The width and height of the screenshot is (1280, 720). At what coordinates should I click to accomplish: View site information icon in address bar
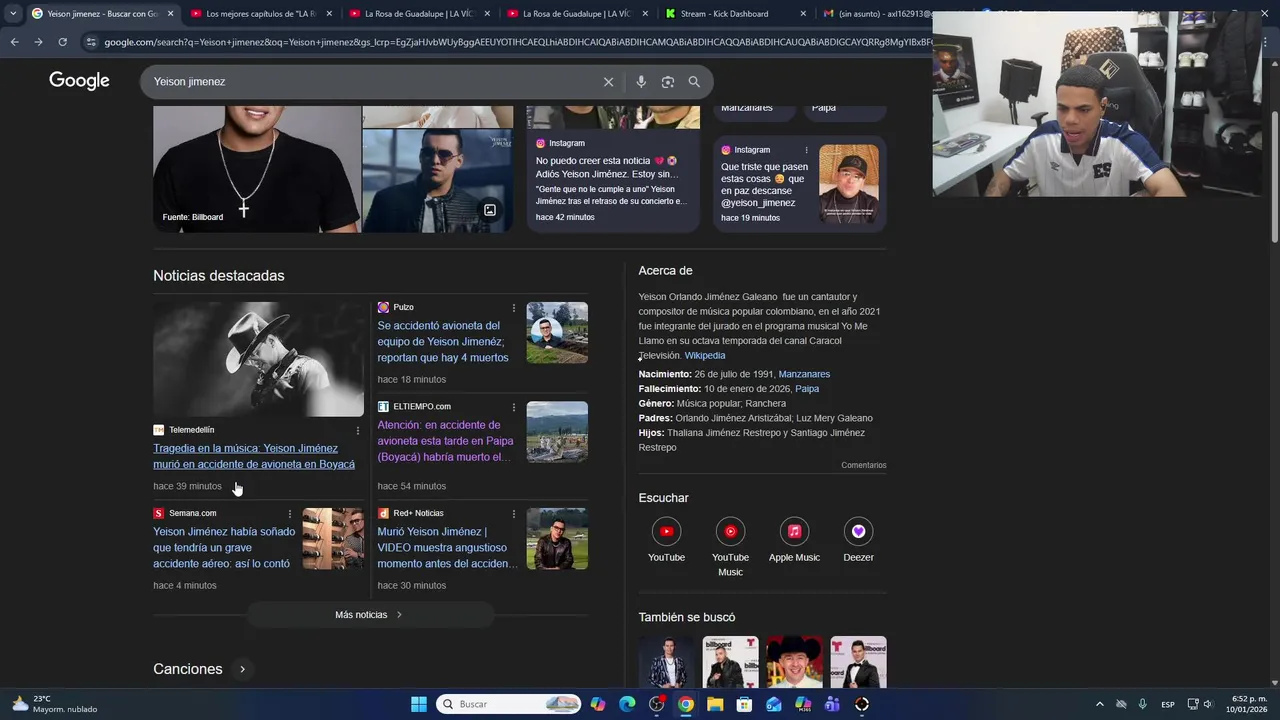(x=91, y=42)
